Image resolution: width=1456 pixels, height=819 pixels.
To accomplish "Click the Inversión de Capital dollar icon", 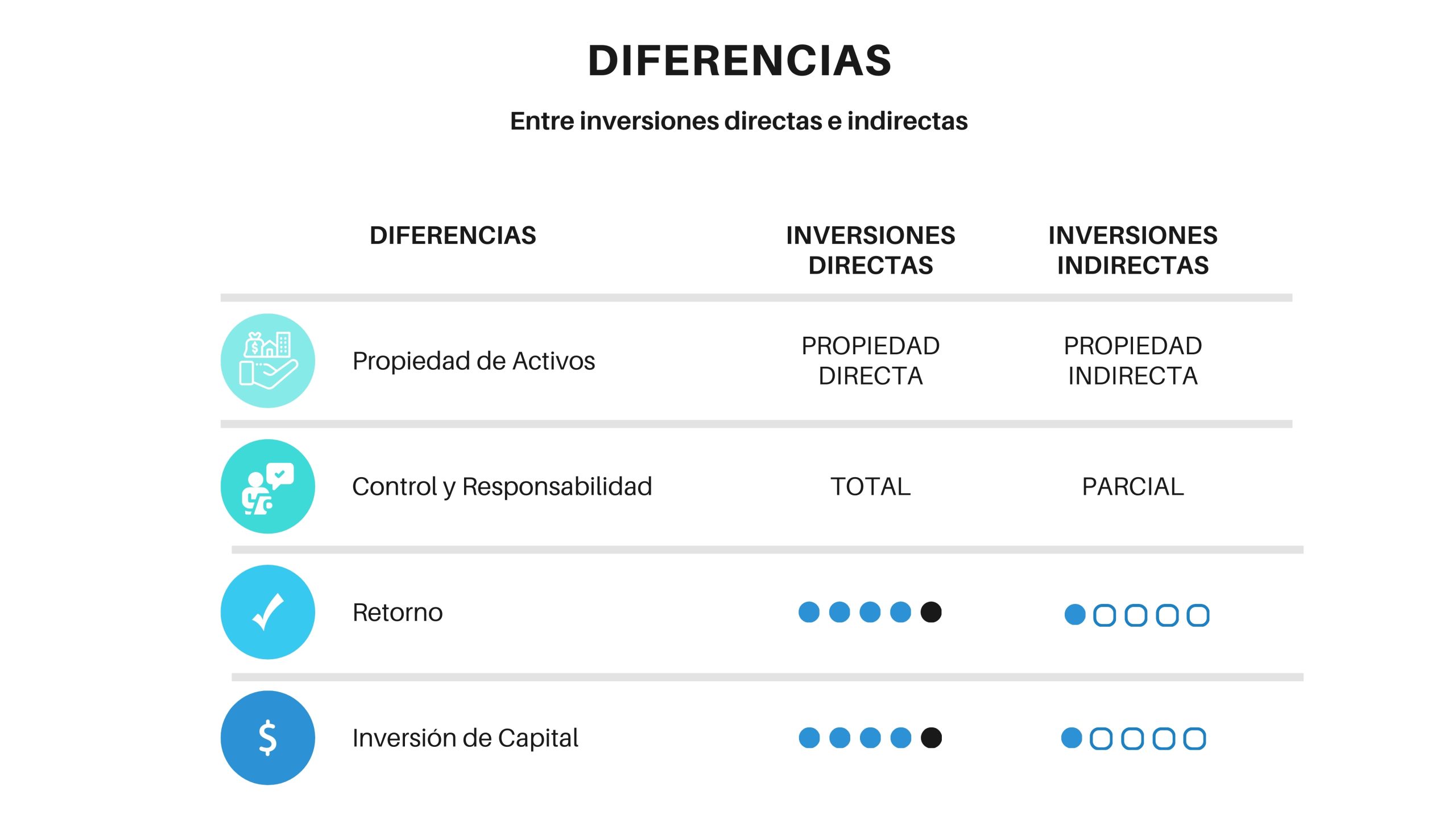I will (267, 738).
